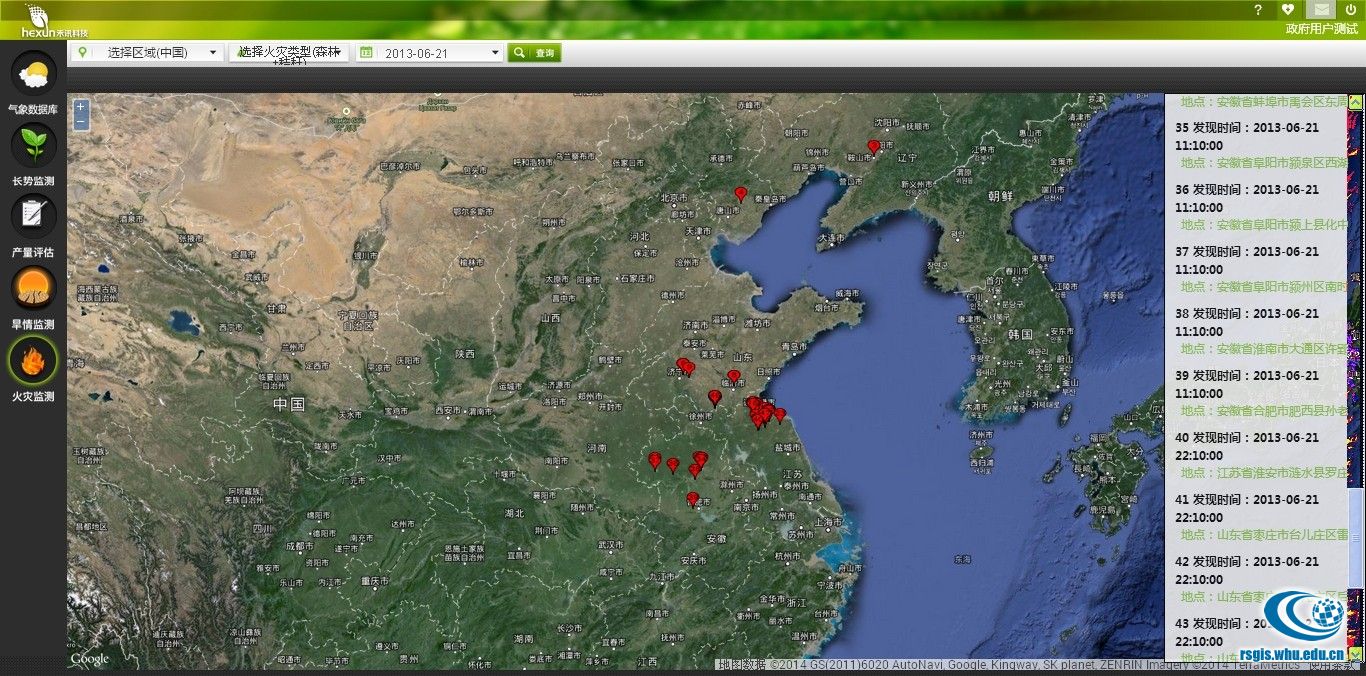The image size is (1366, 676).
Task: Click the green 查询 search button
Action: (534, 52)
